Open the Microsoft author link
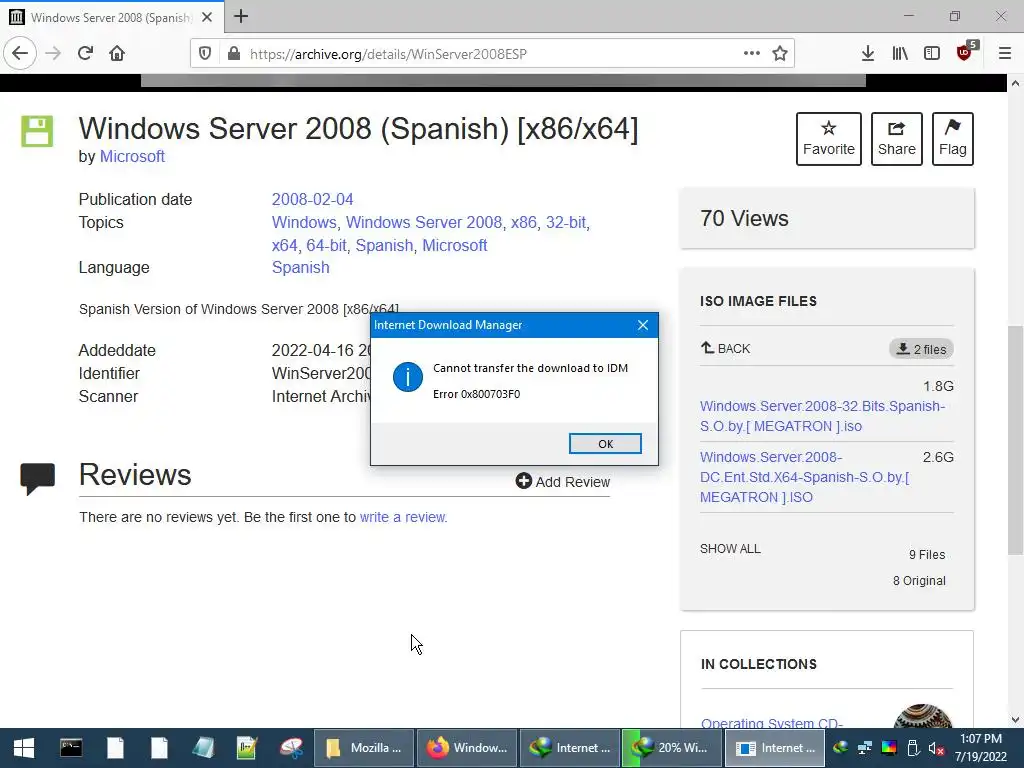The width and height of the screenshot is (1024, 768). (x=132, y=157)
